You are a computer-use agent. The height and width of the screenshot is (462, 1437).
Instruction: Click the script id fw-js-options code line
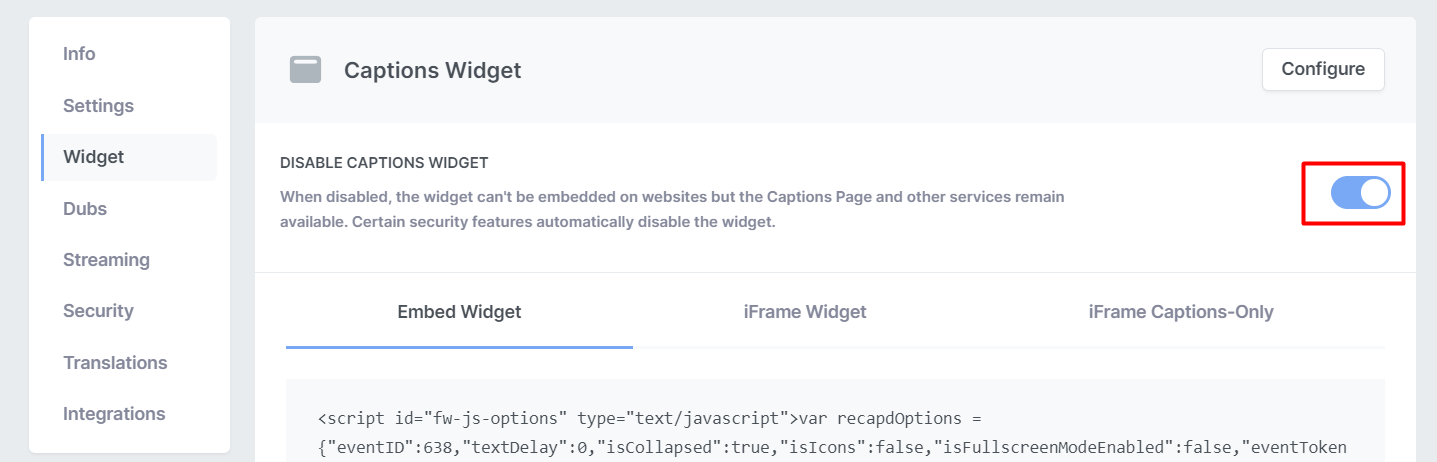click(639, 418)
